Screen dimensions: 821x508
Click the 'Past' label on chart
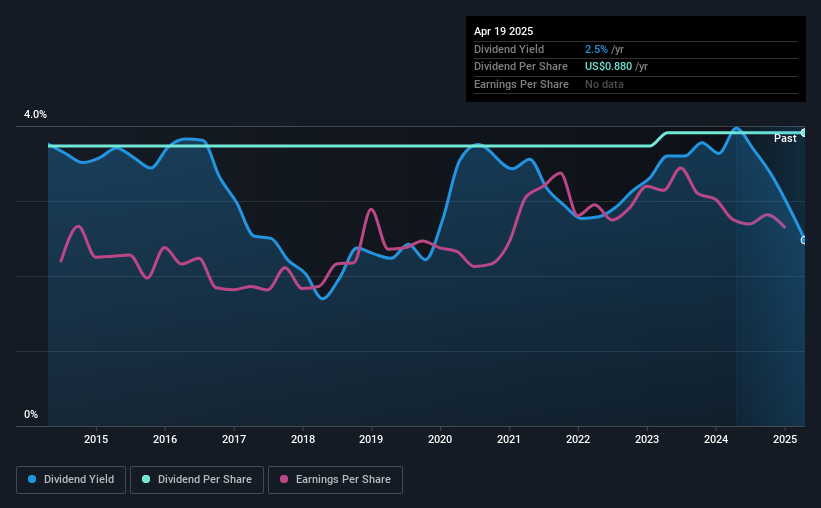tap(785, 138)
